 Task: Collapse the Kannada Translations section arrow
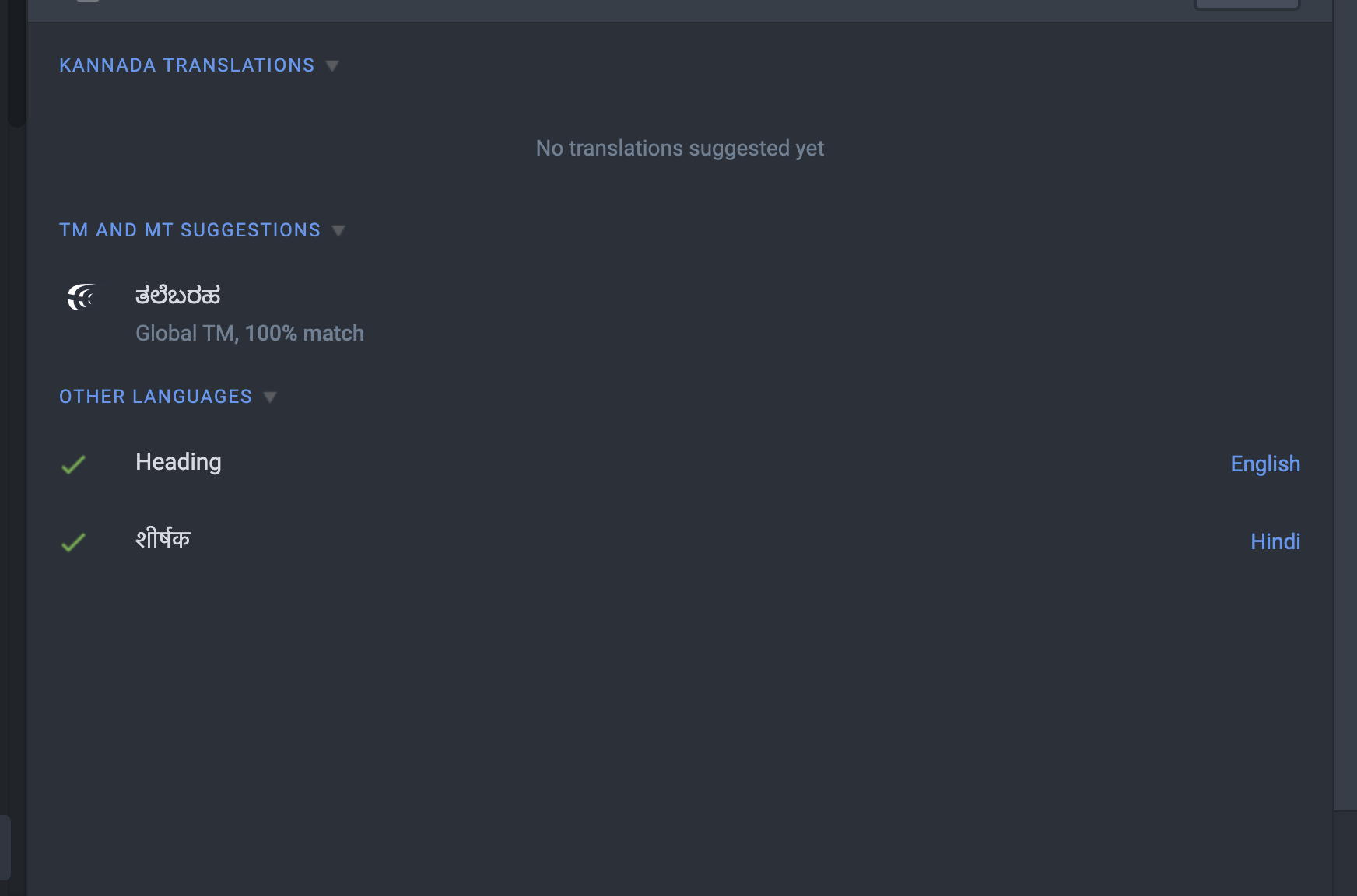(x=332, y=66)
